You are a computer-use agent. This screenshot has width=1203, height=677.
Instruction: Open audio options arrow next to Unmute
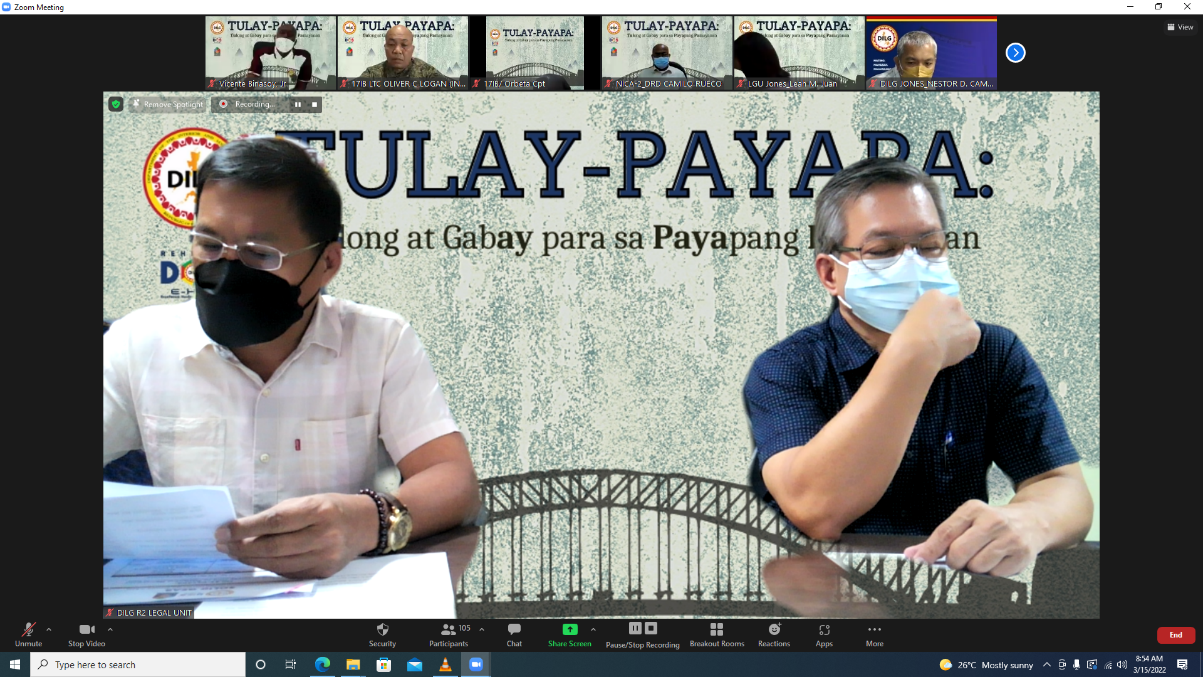pyautogui.click(x=49, y=629)
